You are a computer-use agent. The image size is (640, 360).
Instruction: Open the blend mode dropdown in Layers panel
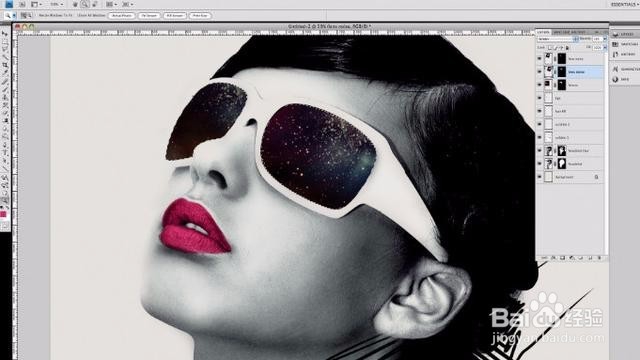558,39
